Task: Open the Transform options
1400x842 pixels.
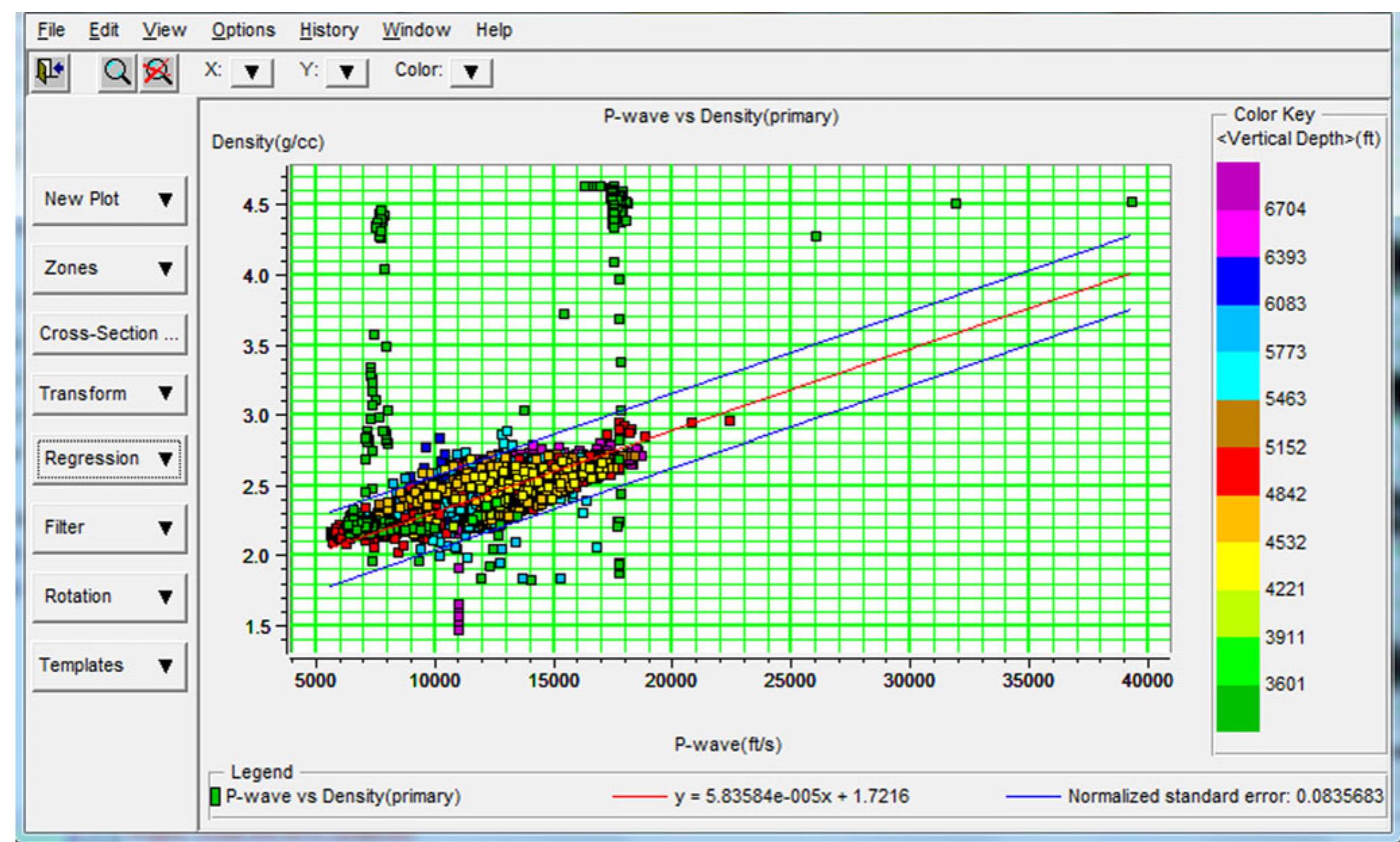Action: click(108, 393)
